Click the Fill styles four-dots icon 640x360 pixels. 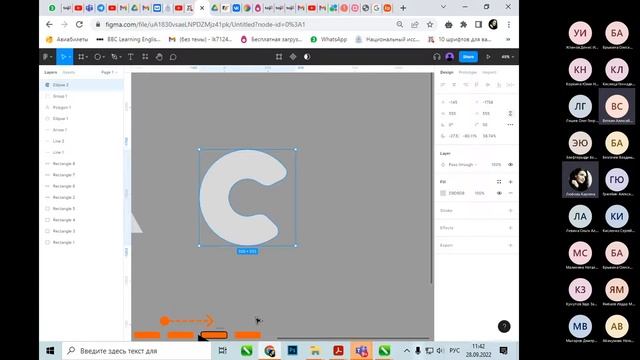pyautogui.click(x=499, y=182)
